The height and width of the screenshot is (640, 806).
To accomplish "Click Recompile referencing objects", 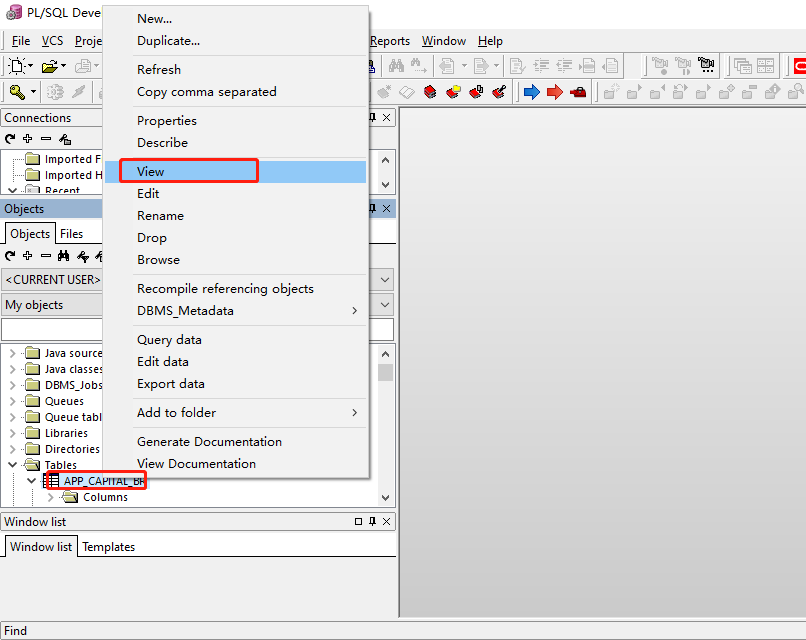I will [235, 289].
